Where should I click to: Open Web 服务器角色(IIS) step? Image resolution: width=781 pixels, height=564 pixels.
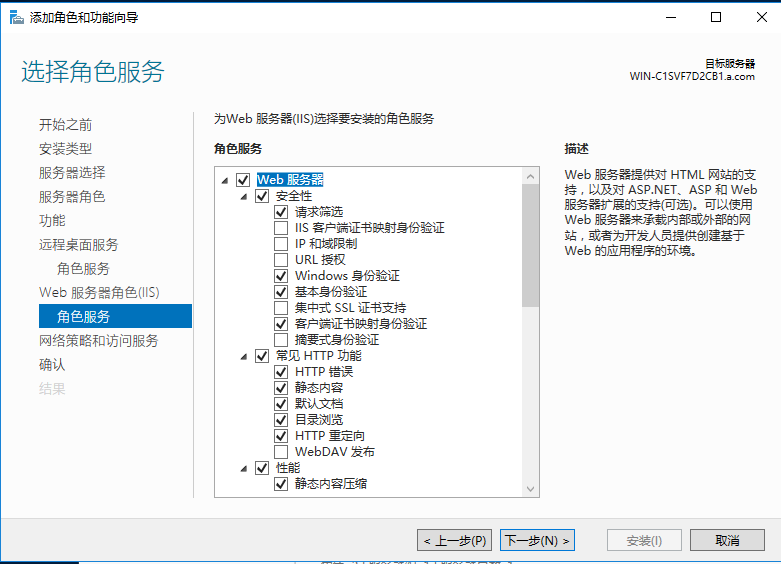coord(99,292)
